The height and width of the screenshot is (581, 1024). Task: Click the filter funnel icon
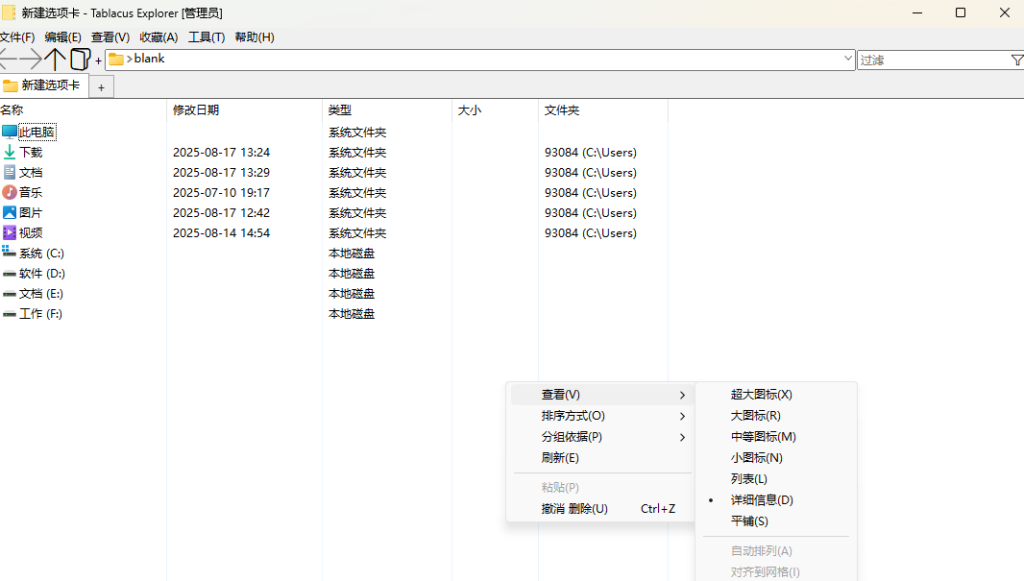[x=1016, y=60]
